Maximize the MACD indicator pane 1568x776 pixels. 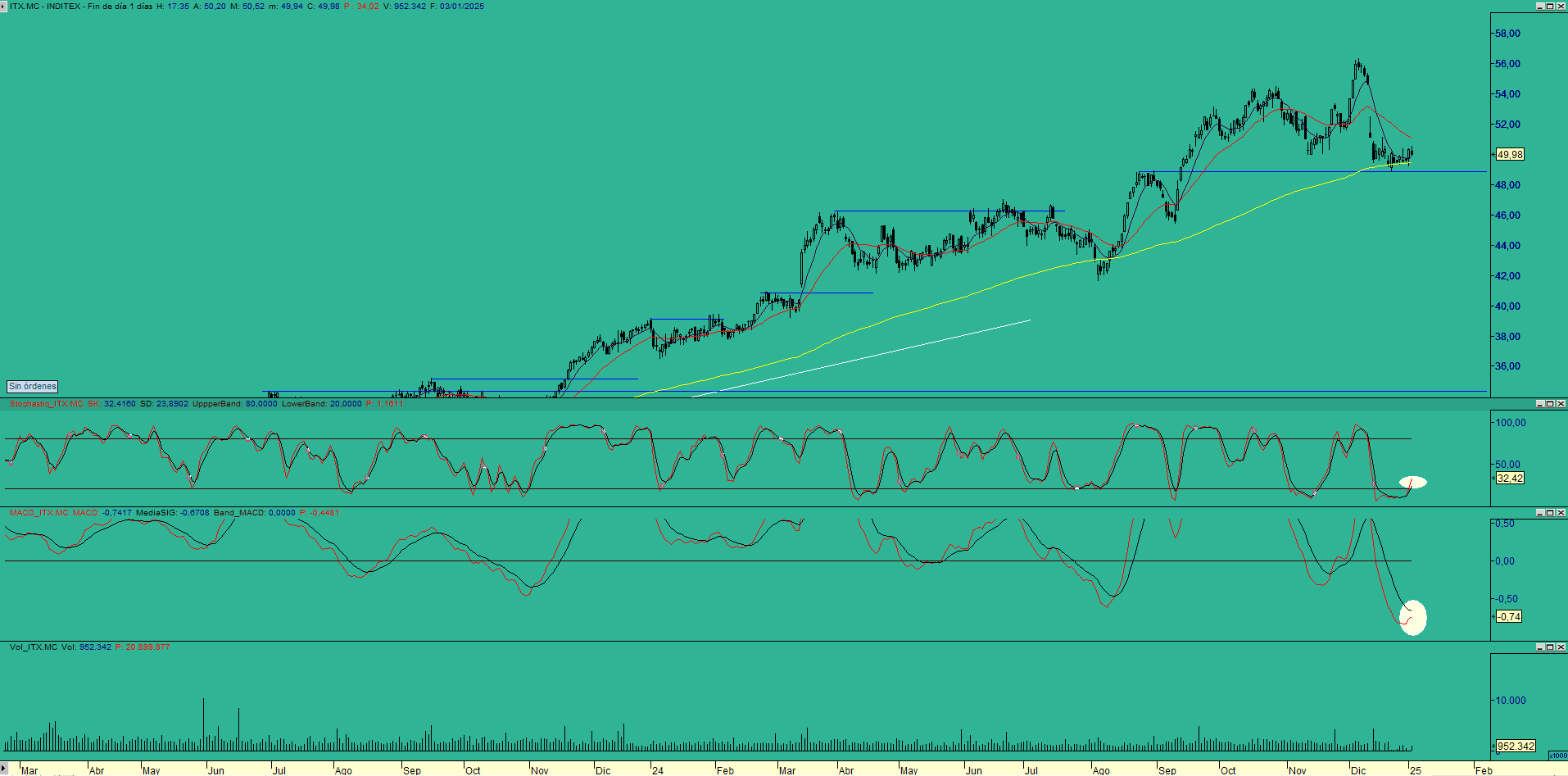click(1550, 512)
